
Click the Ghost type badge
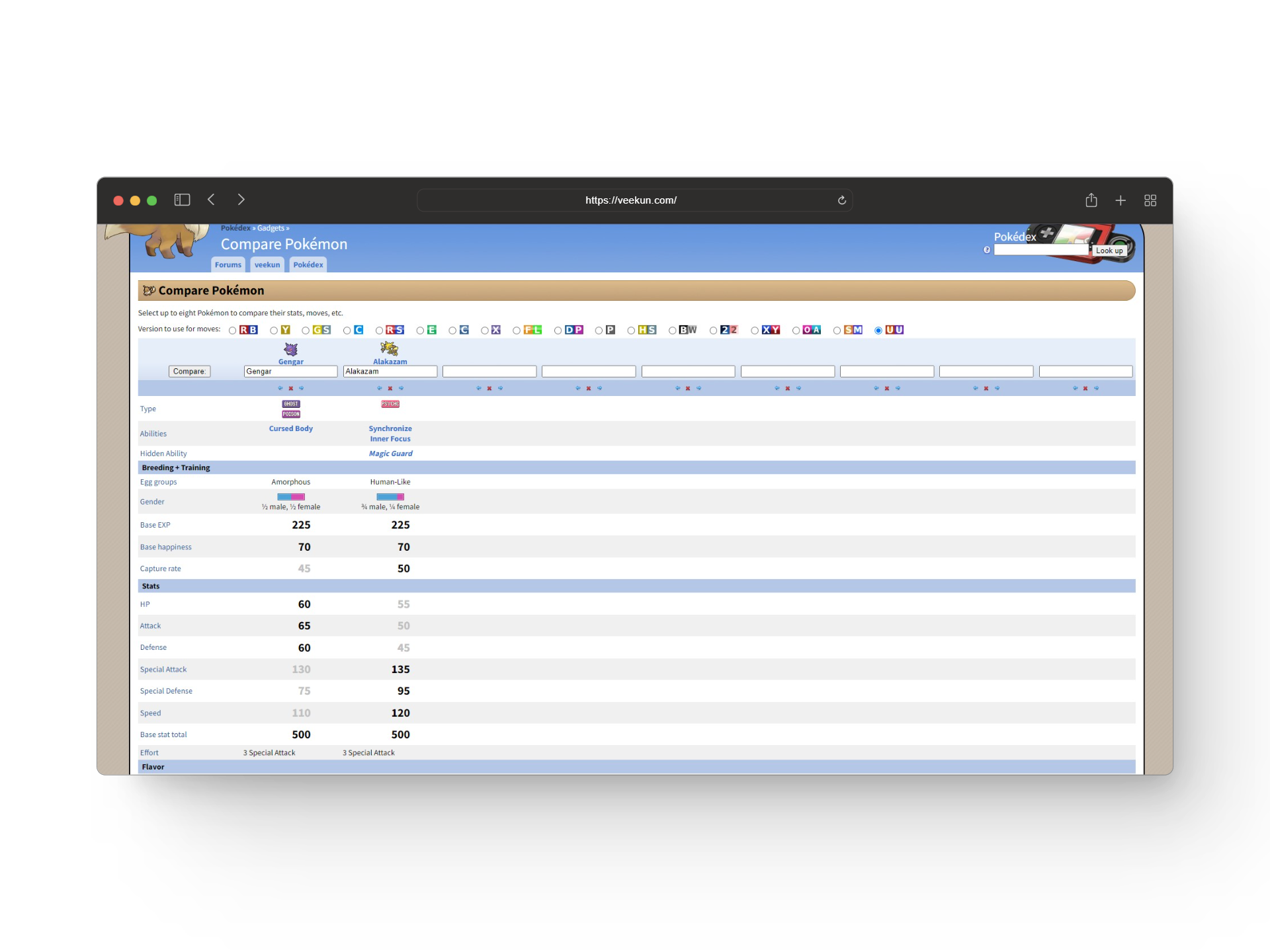[x=290, y=404]
